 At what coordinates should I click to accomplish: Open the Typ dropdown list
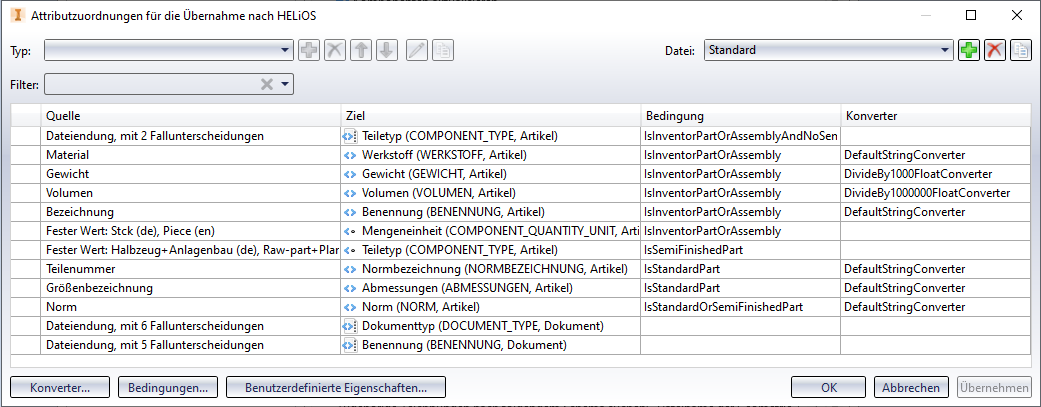coord(286,50)
